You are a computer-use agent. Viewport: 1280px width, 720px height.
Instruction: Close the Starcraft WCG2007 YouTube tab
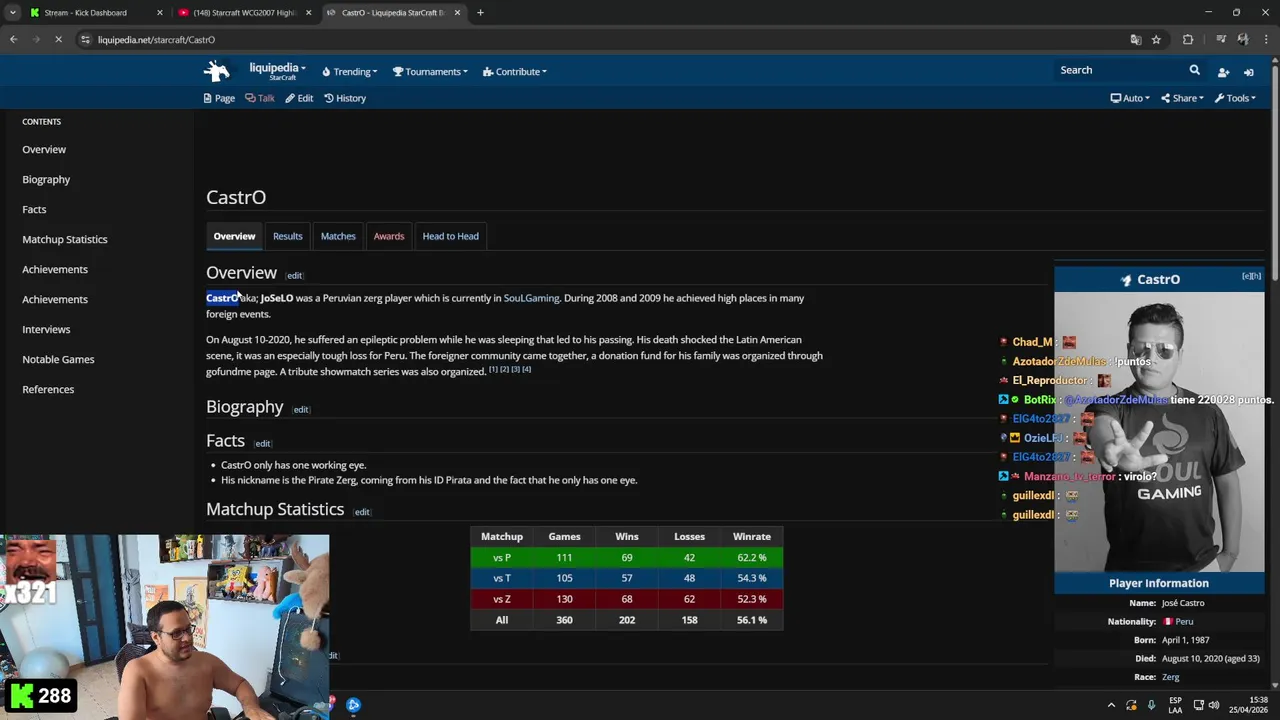click(x=308, y=13)
